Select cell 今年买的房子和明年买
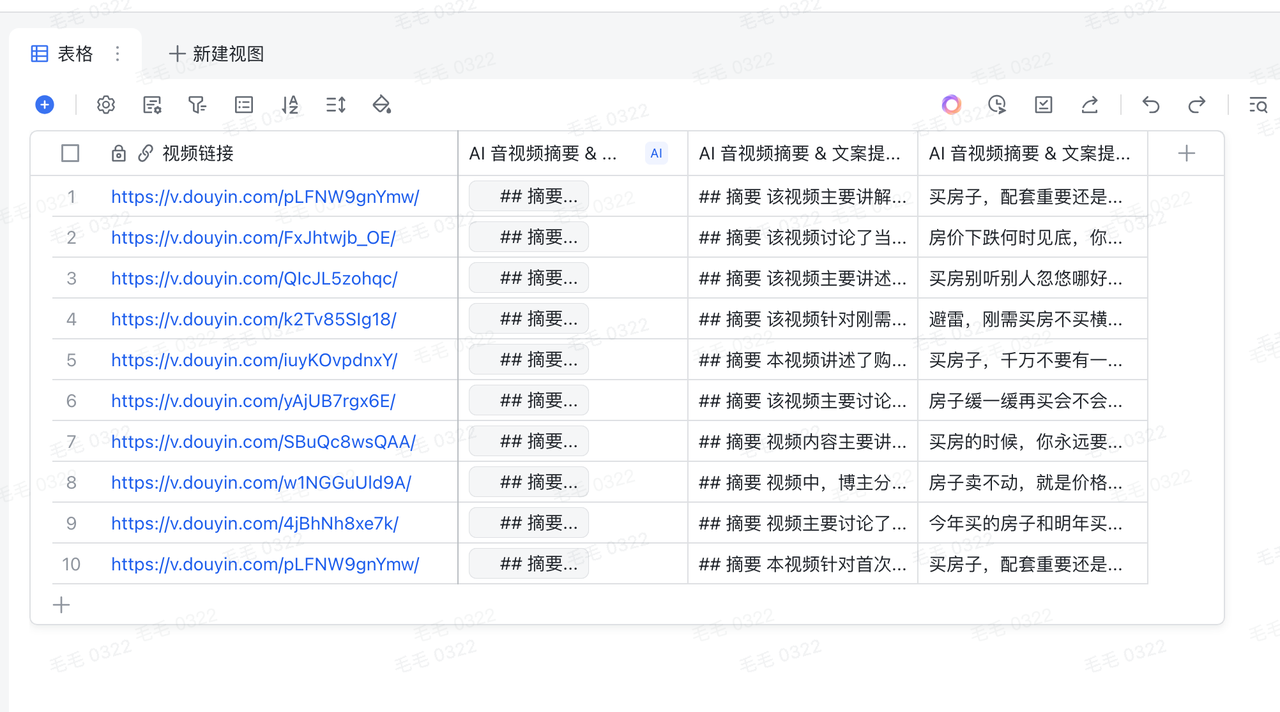The image size is (1280, 712). point(1033,524)
